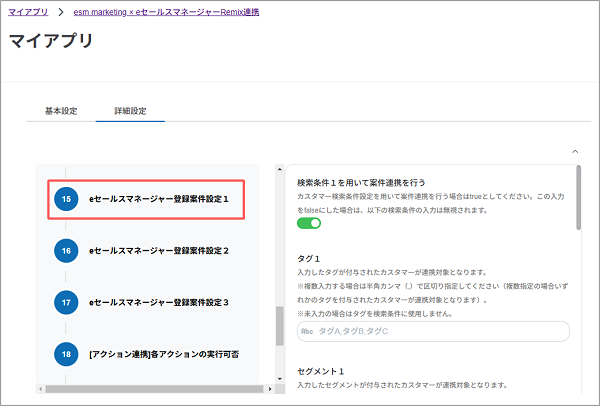600x406 pixels.
Task: Toggle 検索条件1を用いて案件連携を行う switch off
Action: point(309,223)
